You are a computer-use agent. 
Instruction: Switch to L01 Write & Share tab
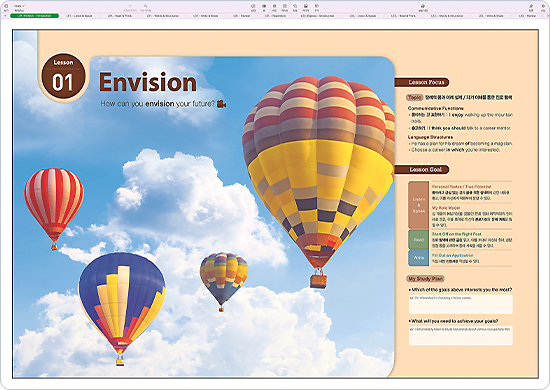pos(206,16)
